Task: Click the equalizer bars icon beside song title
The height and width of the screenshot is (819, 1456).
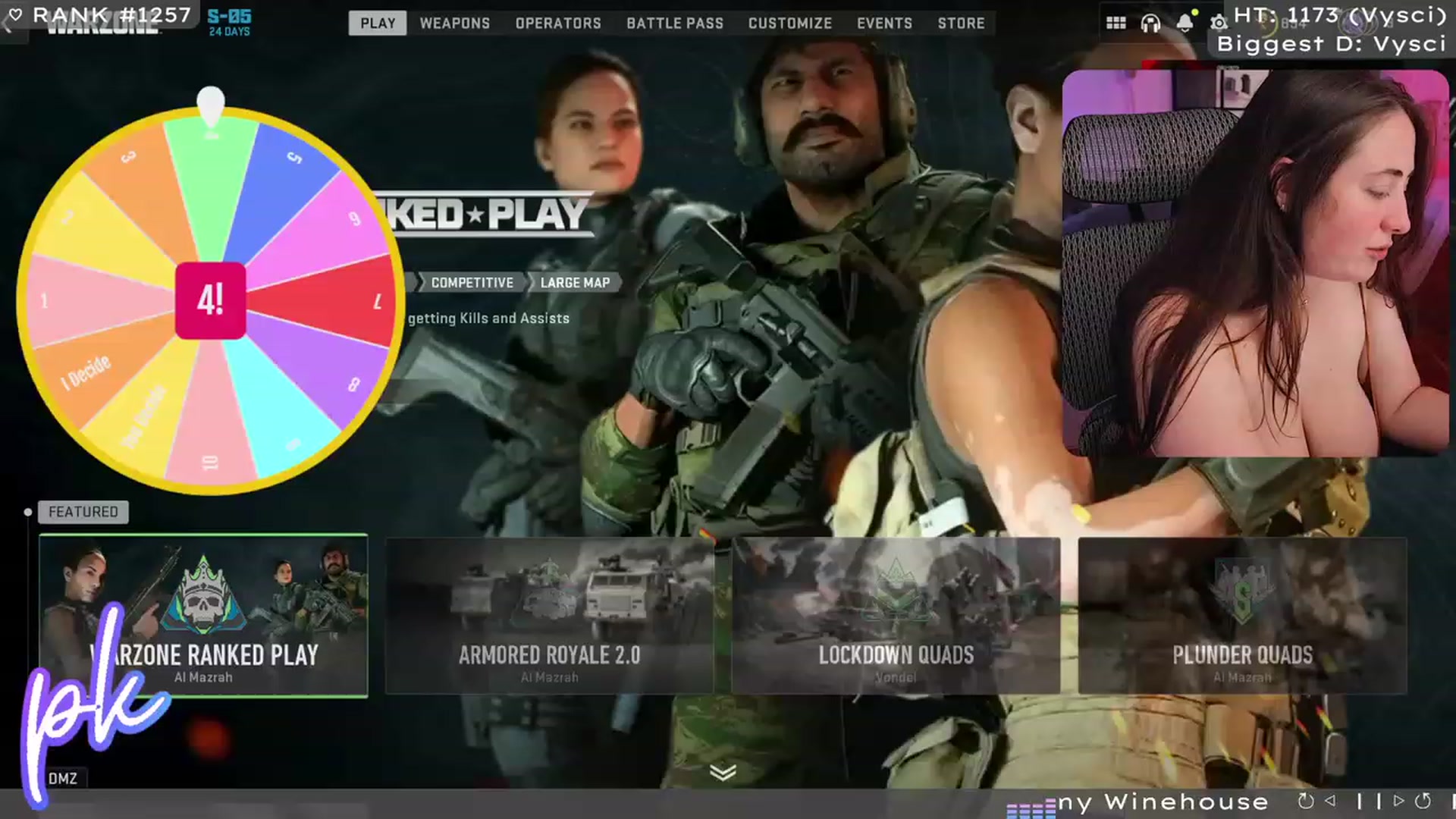Action: [1031, 807]
